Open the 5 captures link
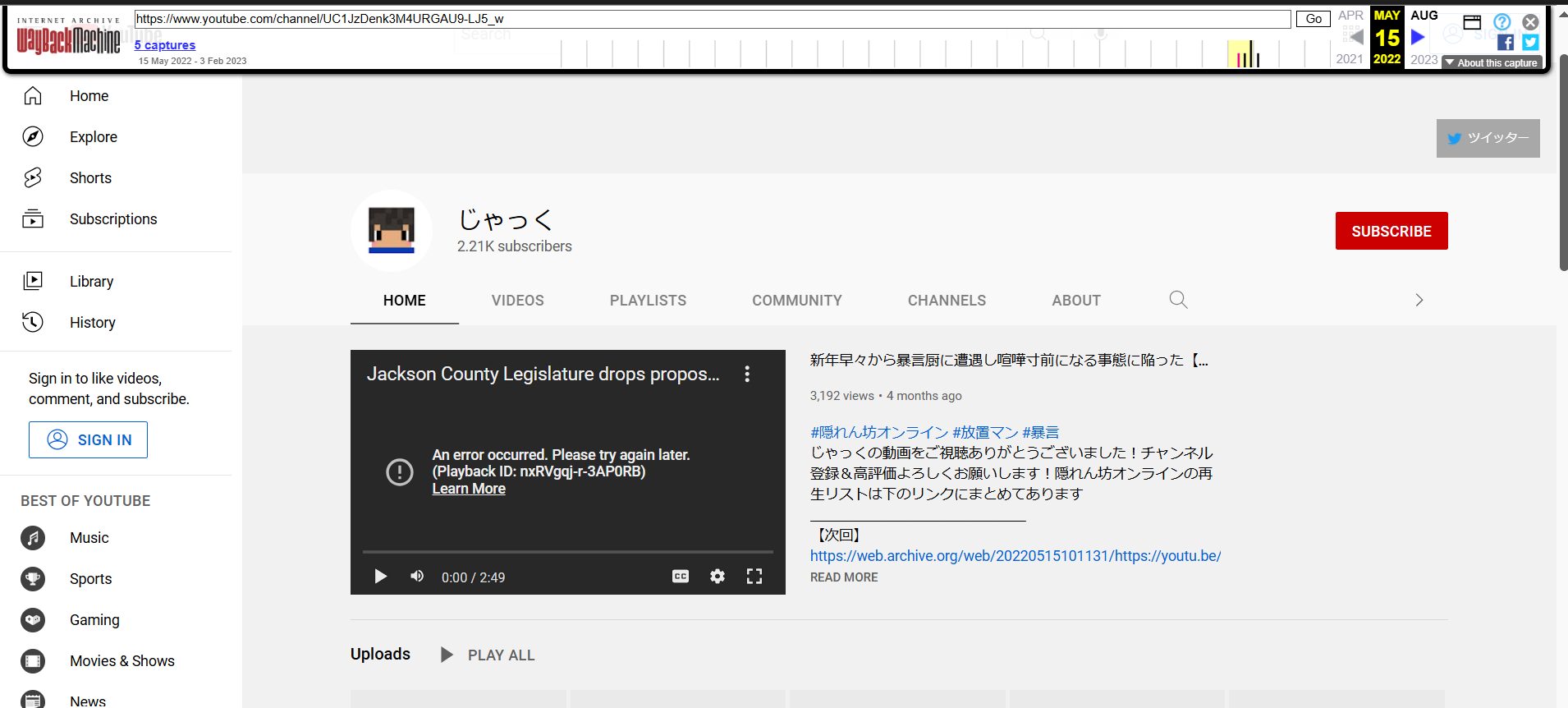This screenshot has height=708, width=1568. pos(165,45)
